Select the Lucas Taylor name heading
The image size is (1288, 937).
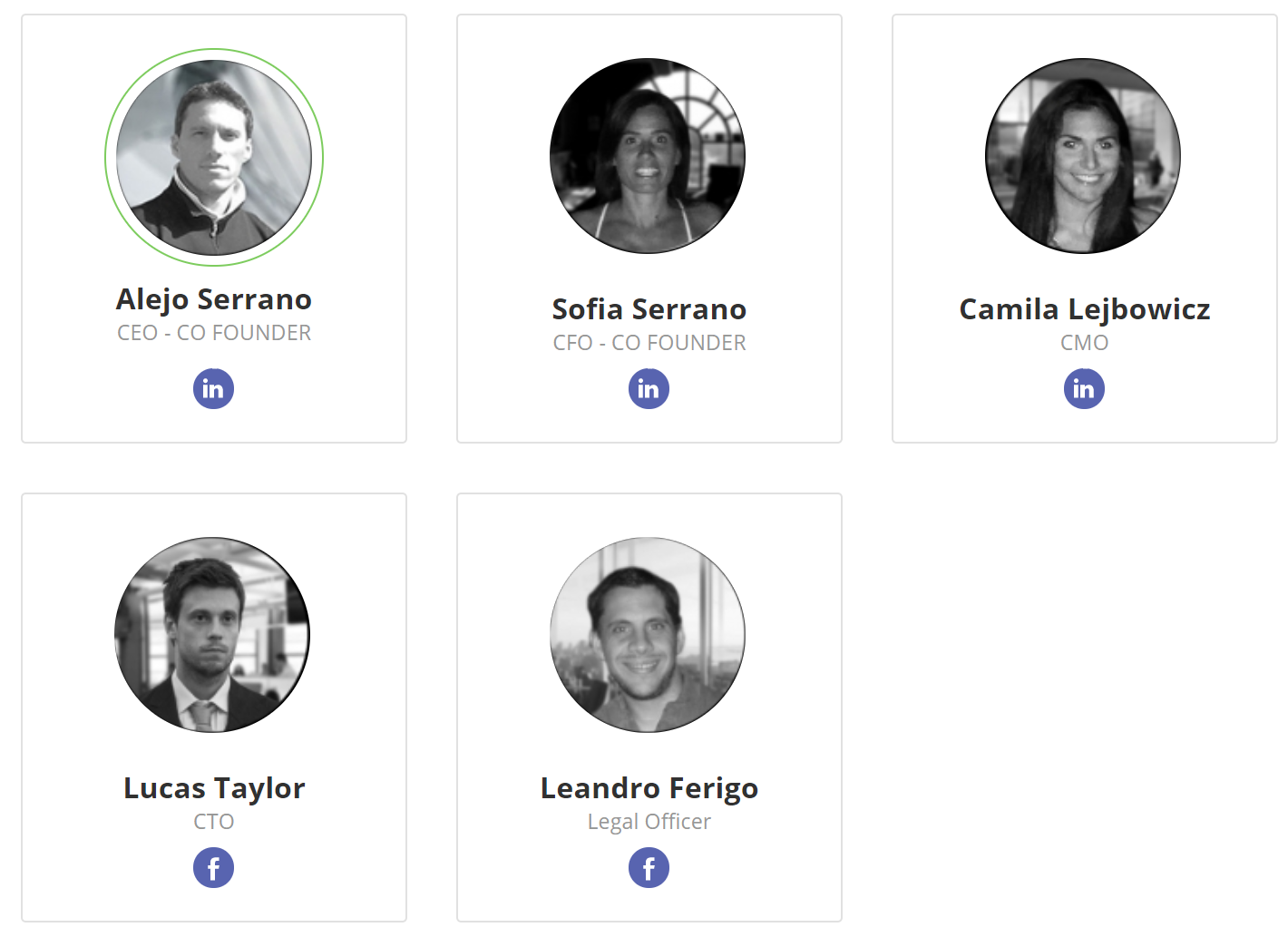214,788
